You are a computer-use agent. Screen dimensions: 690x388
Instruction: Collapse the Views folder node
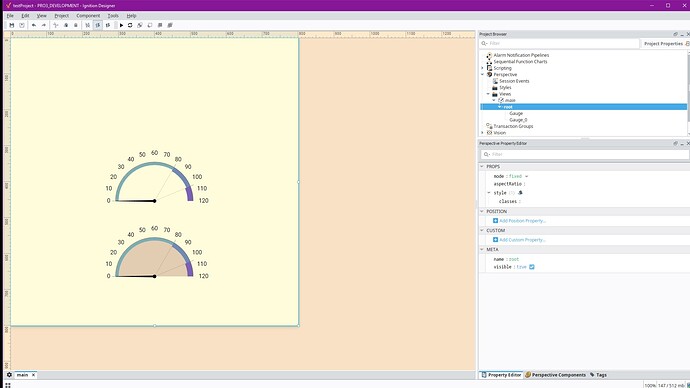tap(488, 94)
